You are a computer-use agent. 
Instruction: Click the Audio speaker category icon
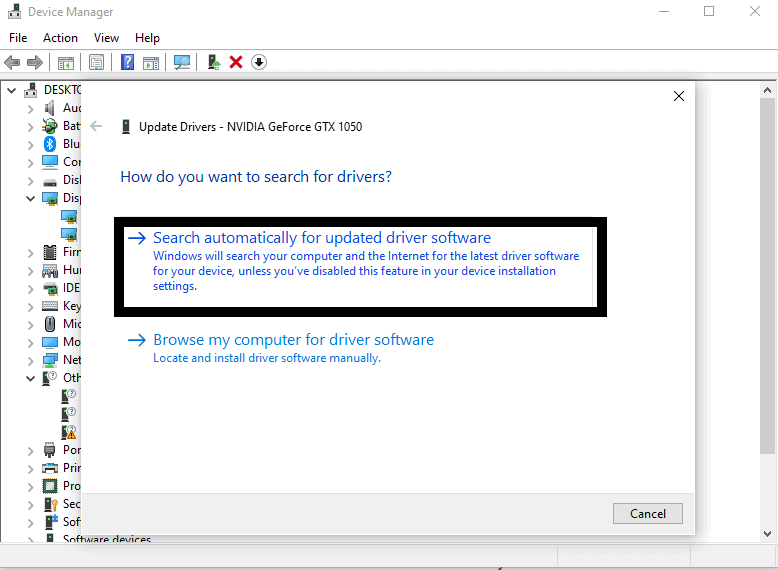pyautogui.click(x=50, y=108)
